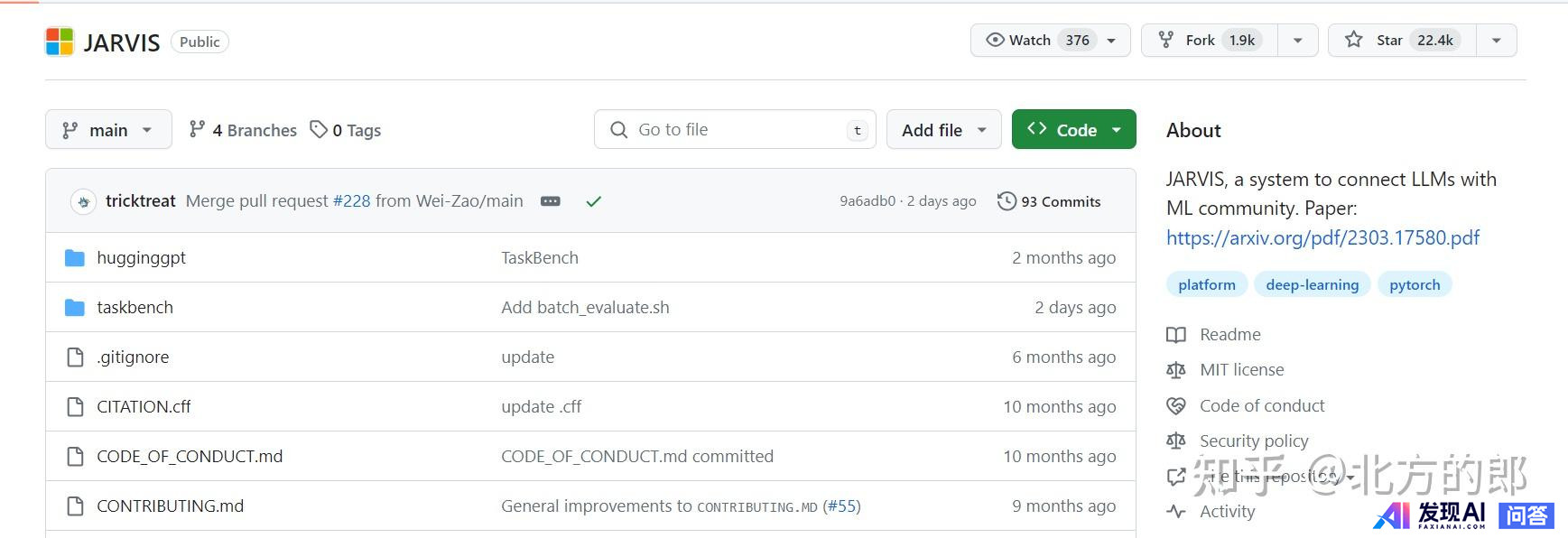View the 4 Branches link
The height and width of the screenshot is (538, 1568).
243,130
